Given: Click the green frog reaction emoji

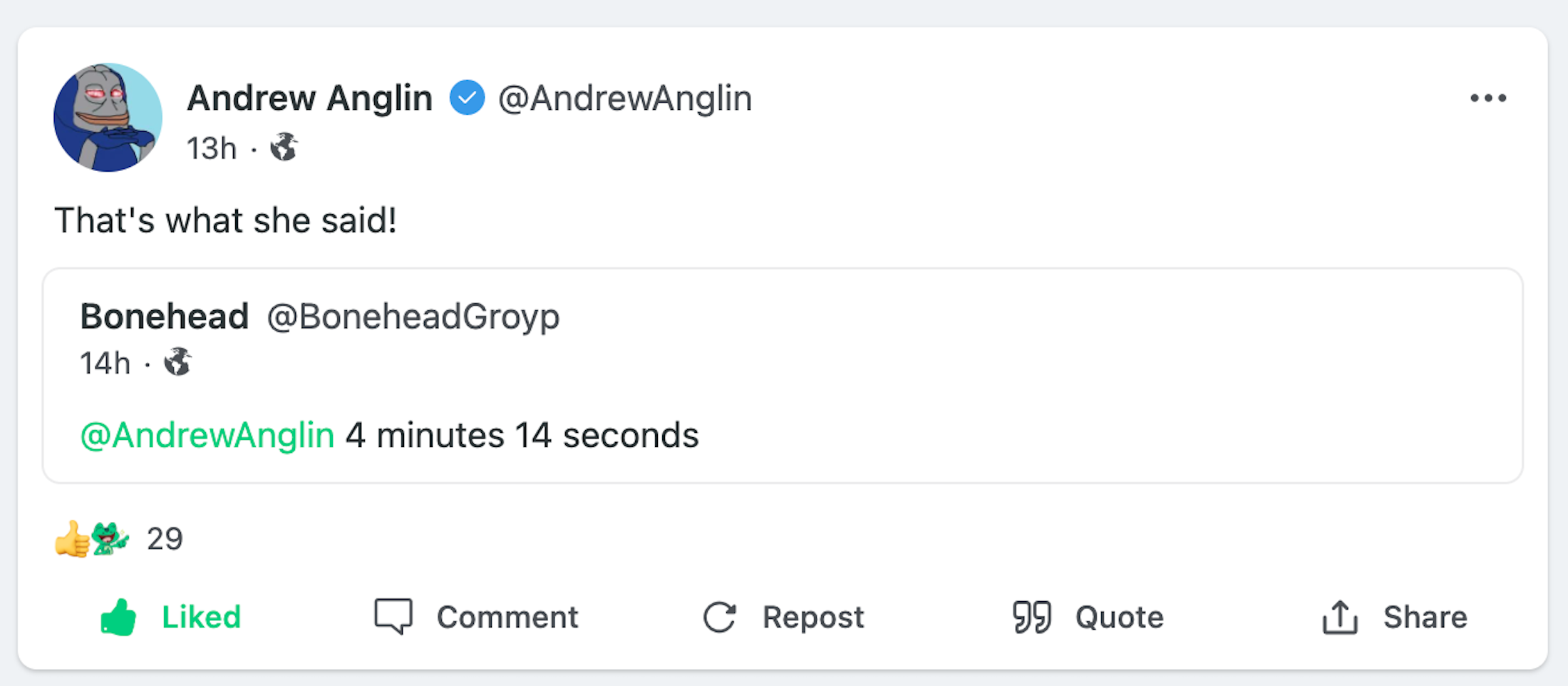Looking at the screenshot, I should pyautogui.click(x=110, y=538).
